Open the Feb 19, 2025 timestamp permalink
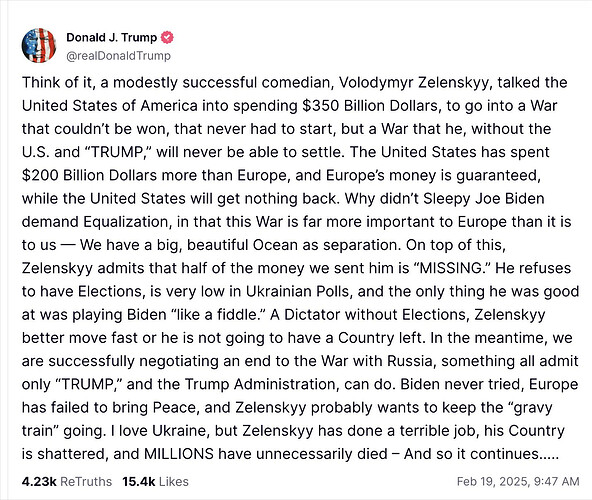 (x=518, y=481)
